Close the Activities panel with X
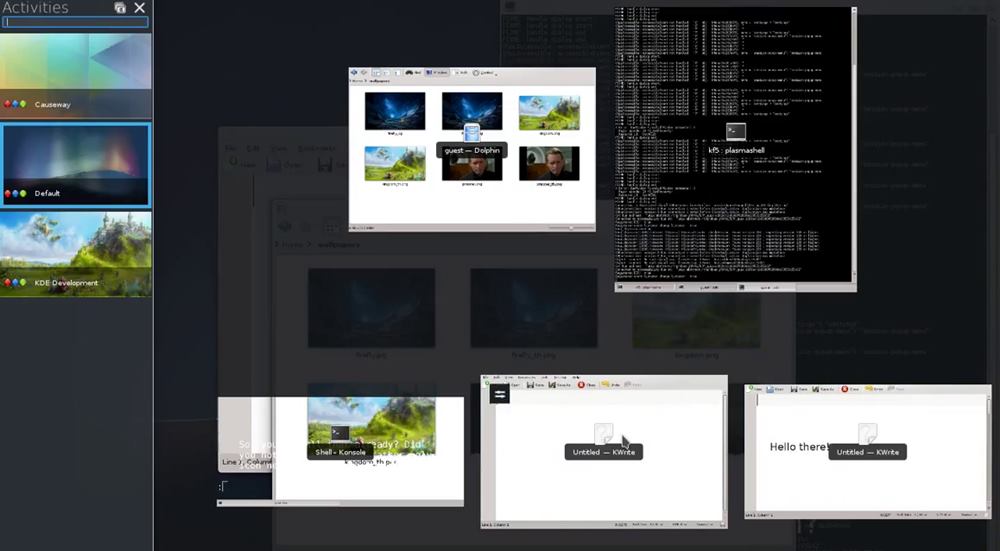The width and height of the screenshot is (1000, 551). [x=140, y=8]
